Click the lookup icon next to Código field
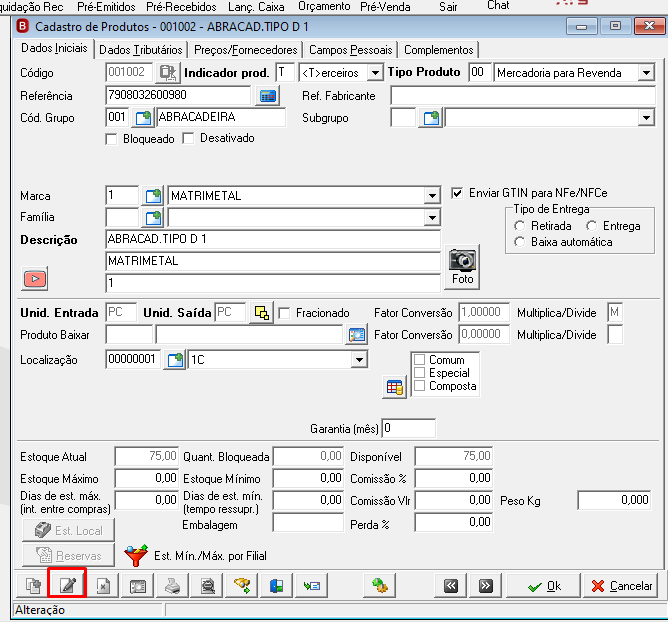The height and width of the screenshot is (623, 668). pos(167,73)
